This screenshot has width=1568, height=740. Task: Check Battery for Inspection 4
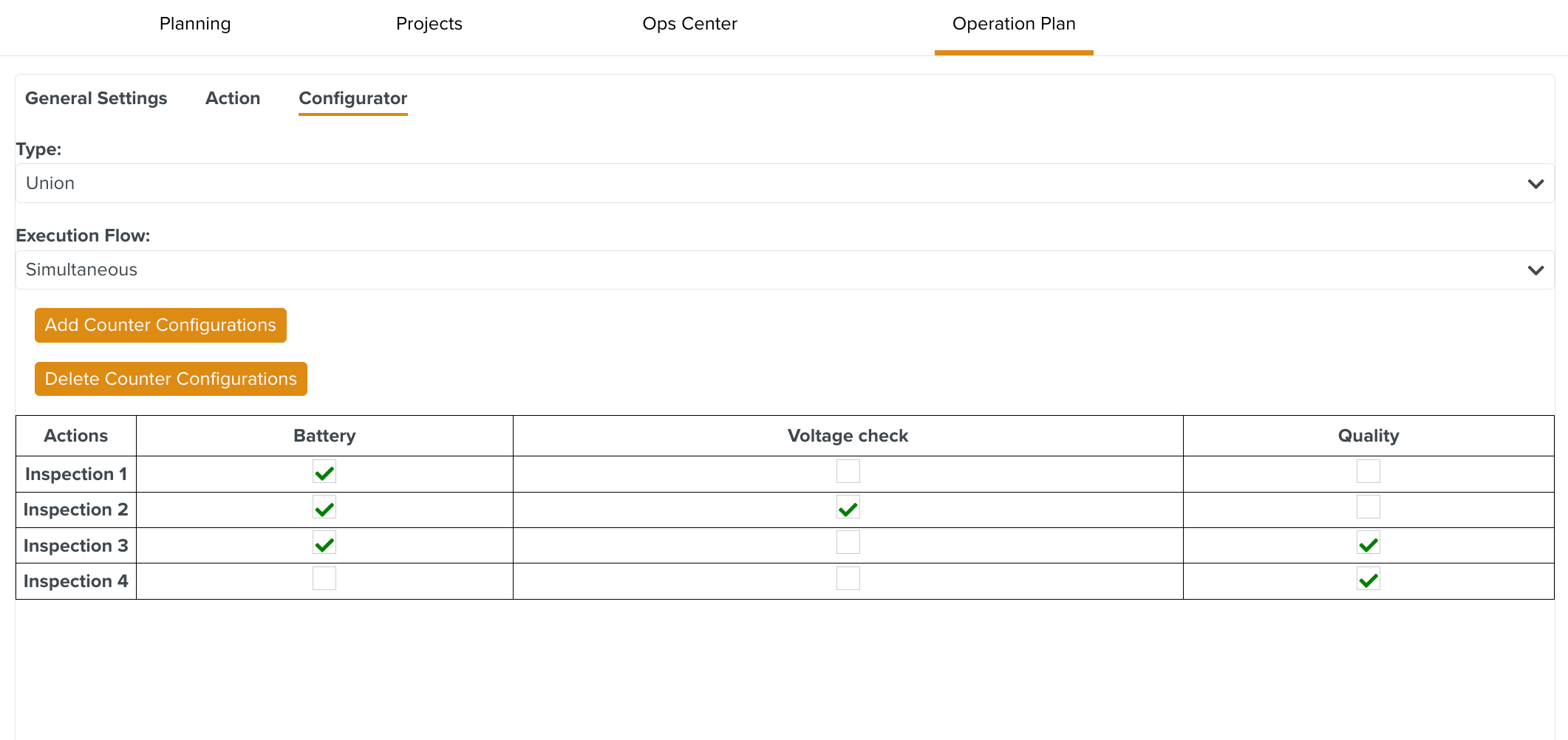tap(324, 578)
